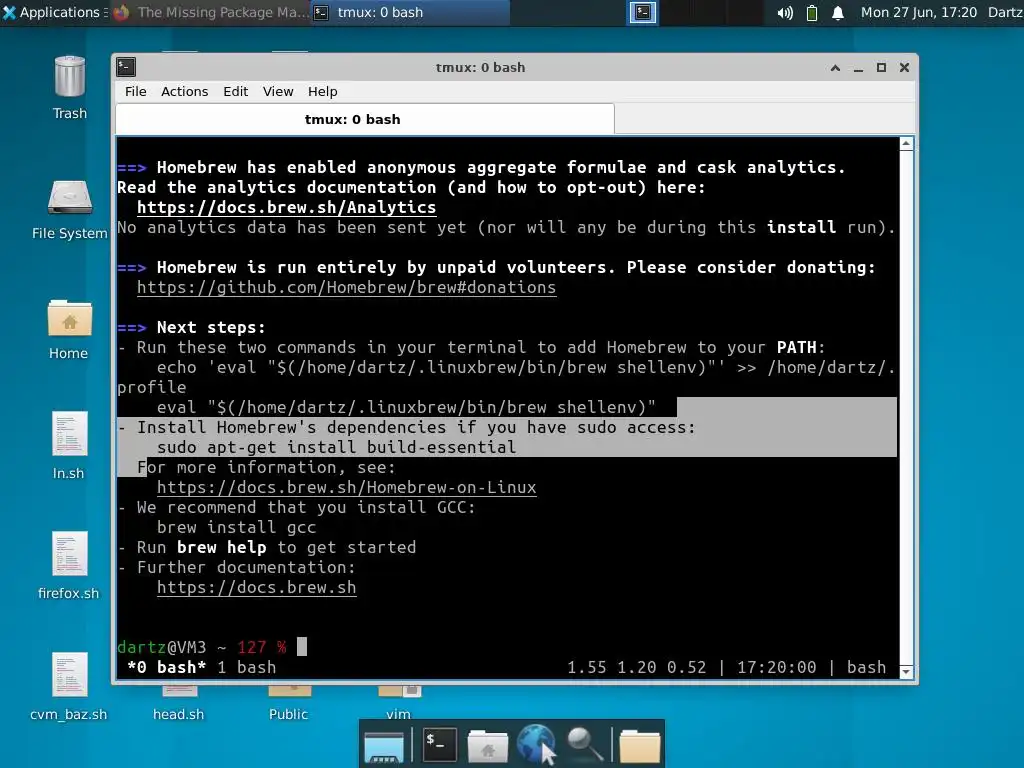Click the 'Next steps:' heading text
This screenshot has width=1024, height=768.
[x=211, y=328]
